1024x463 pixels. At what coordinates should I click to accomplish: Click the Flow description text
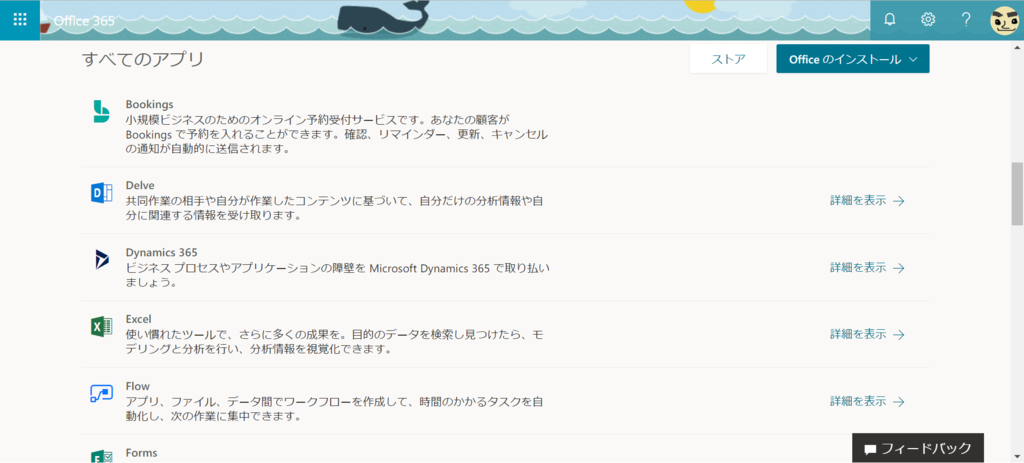pos(334,407)
